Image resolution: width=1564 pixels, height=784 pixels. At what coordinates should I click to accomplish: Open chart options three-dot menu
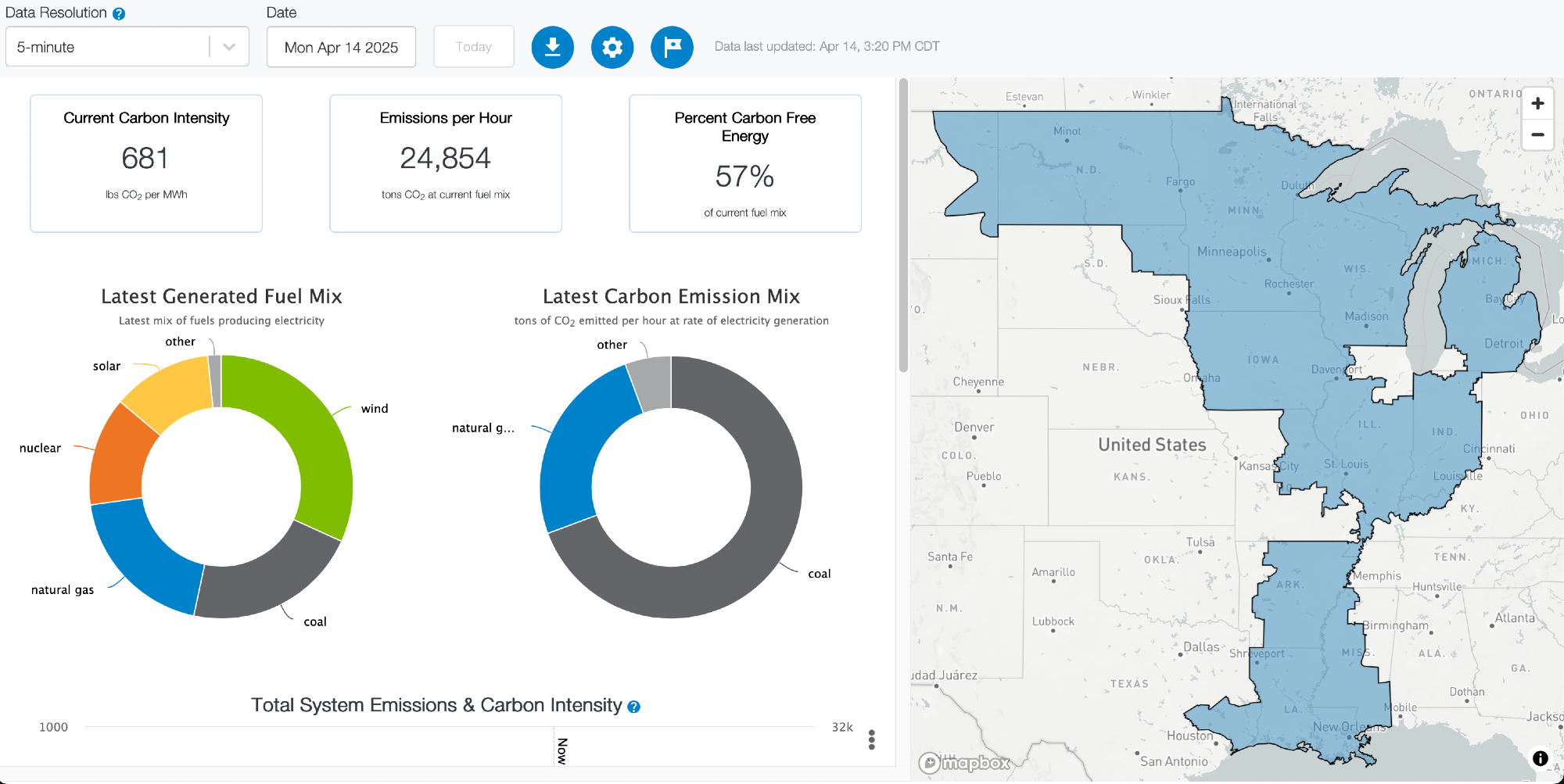pos(871,739)
